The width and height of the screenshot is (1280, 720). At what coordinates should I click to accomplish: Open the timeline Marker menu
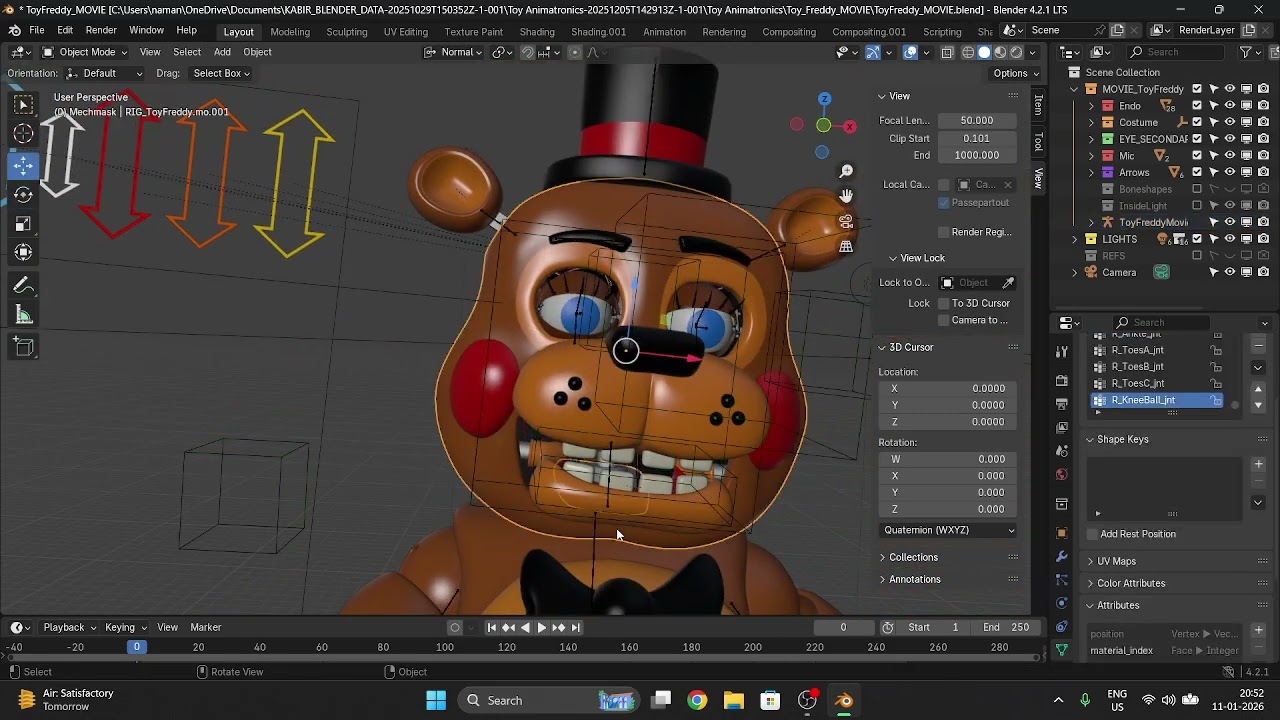[206, 627]
